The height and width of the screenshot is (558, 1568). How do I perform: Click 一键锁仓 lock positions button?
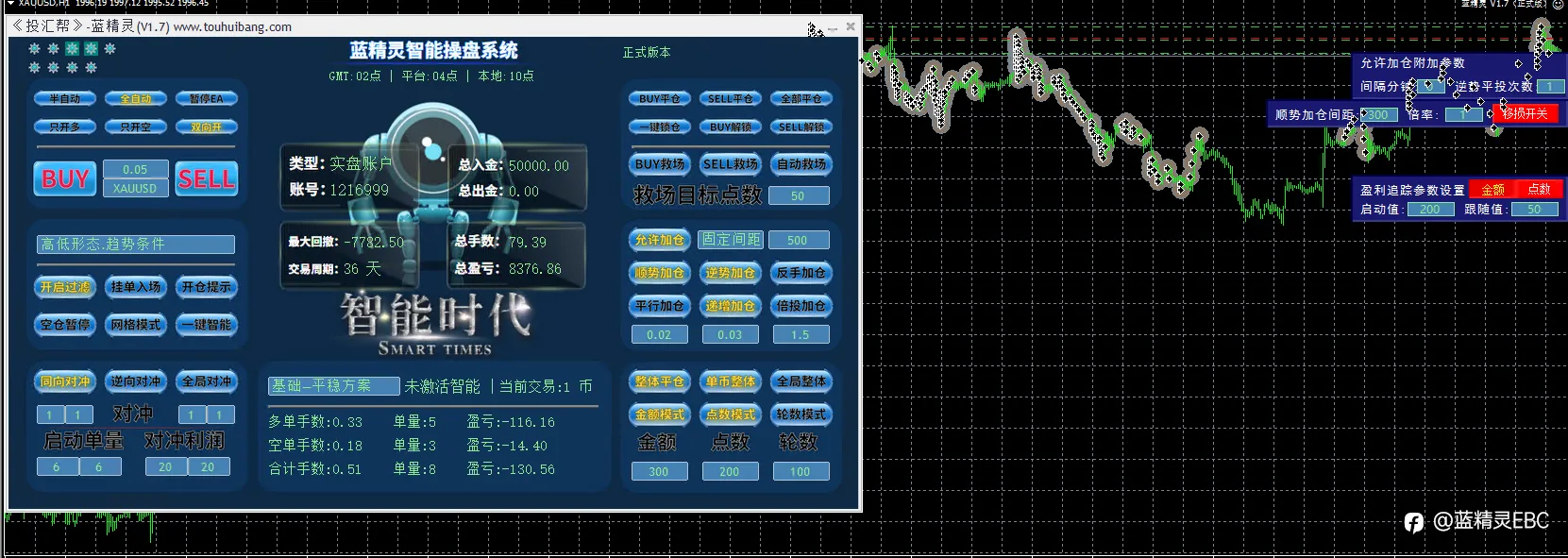(x=660, y=127)
